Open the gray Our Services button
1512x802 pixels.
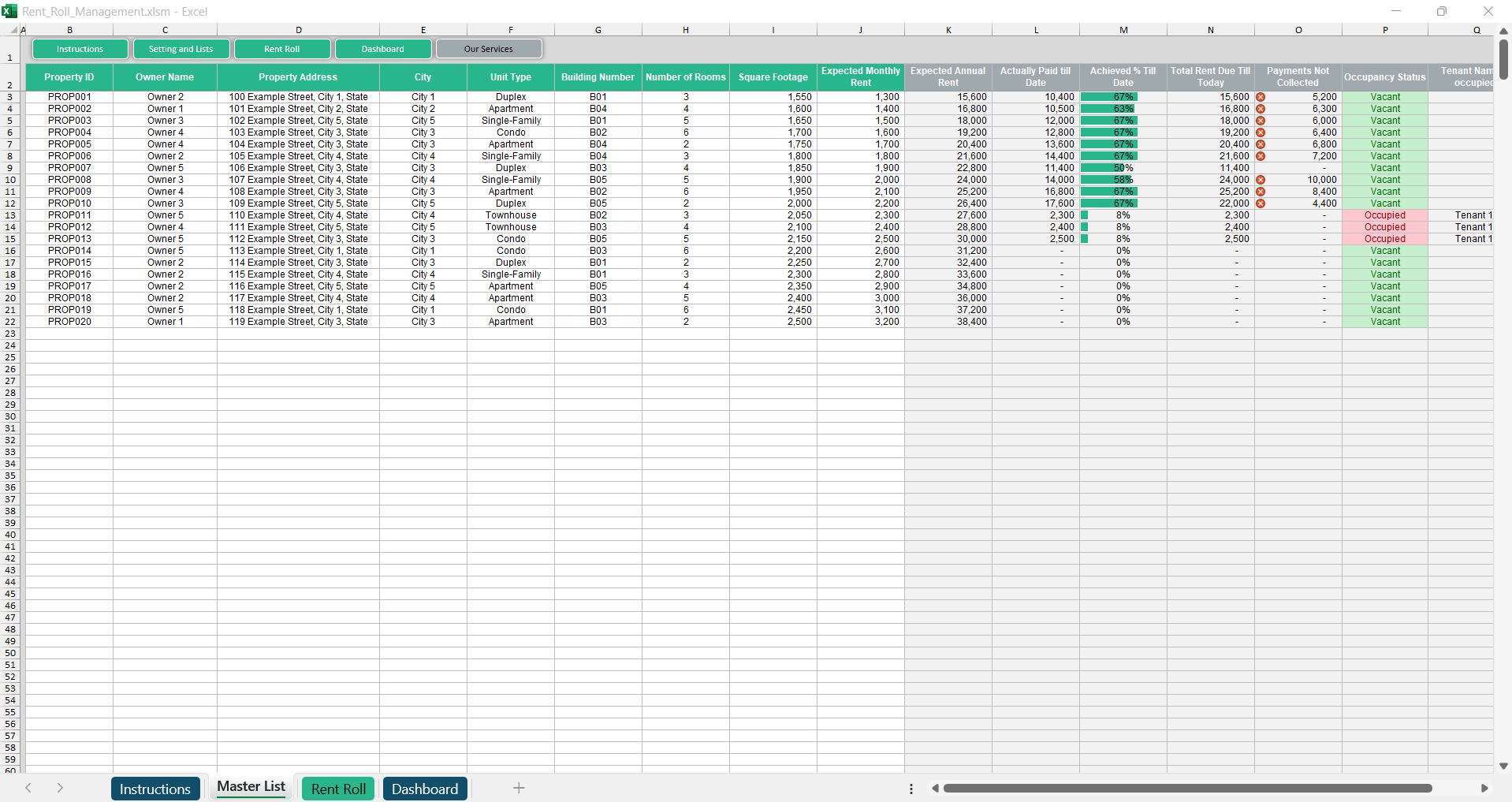(x=489, y=49)
